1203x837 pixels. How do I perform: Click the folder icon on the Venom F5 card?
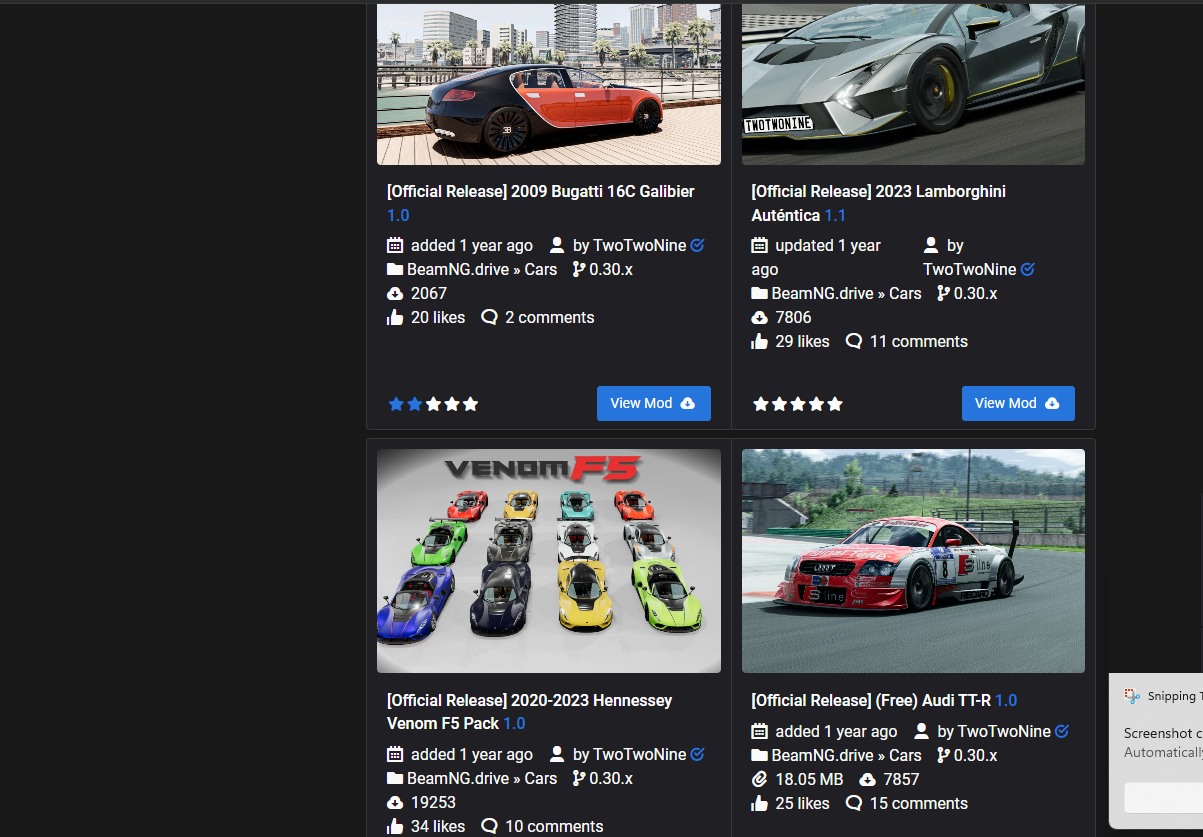click(395, 778)
